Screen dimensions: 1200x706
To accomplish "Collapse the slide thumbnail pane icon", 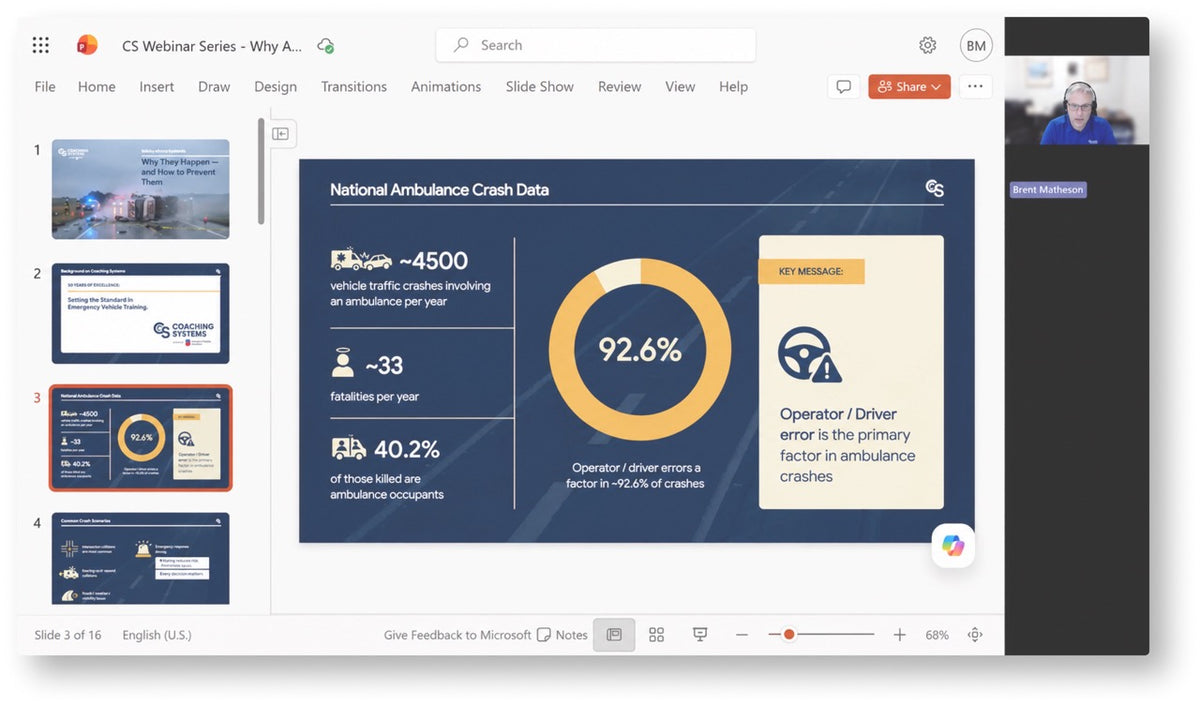I will 281,134.
